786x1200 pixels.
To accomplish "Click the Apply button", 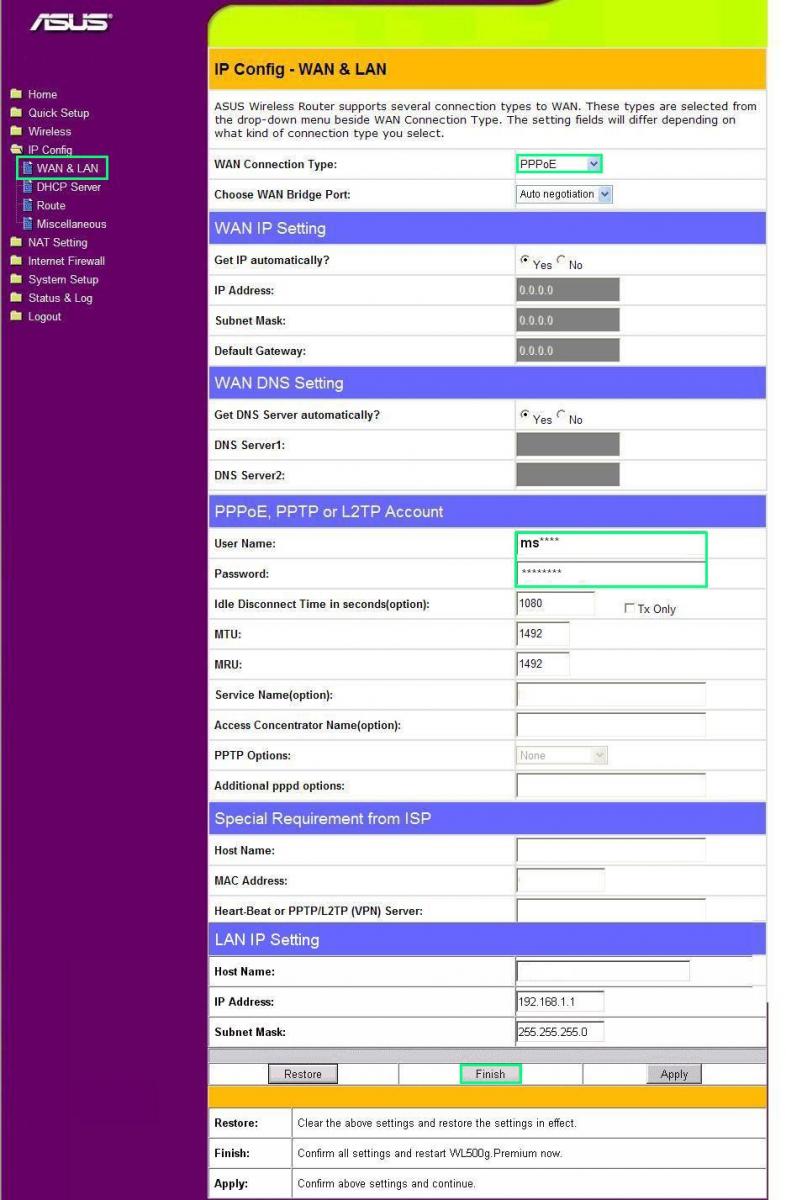I will point(674,1074).
